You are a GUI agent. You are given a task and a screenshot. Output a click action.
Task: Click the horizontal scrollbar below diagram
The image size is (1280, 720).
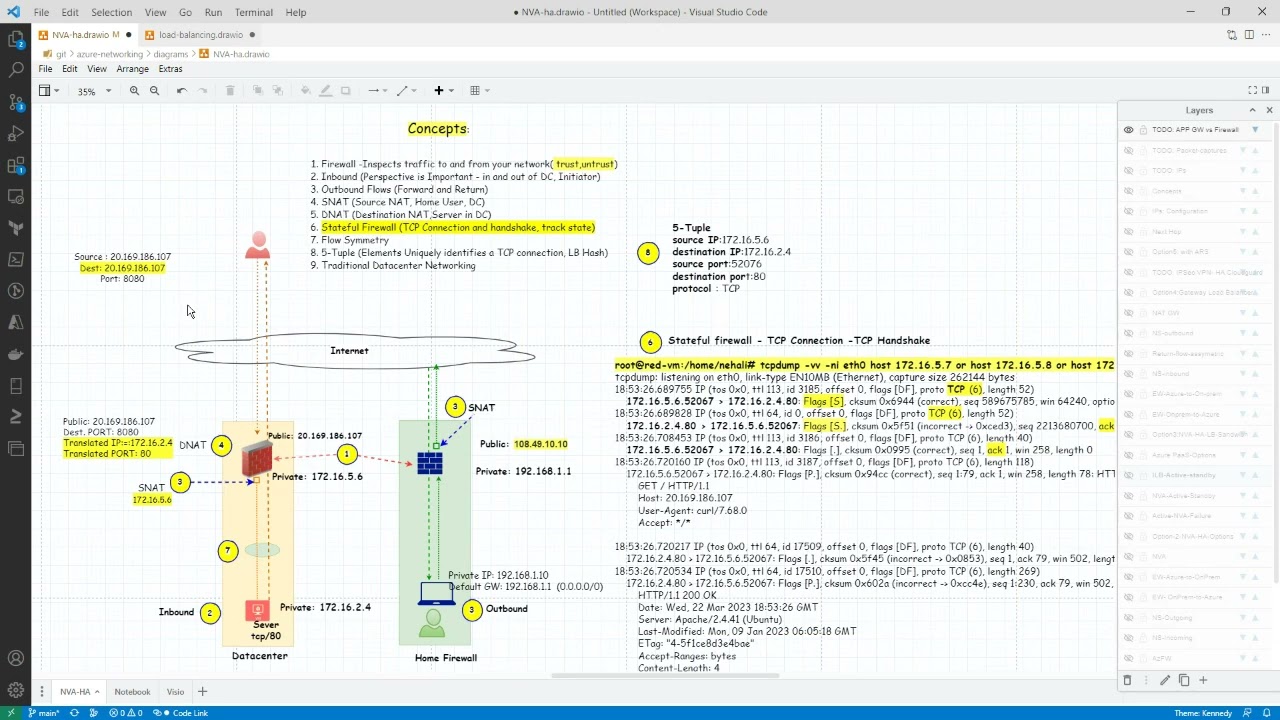(665, 676)
